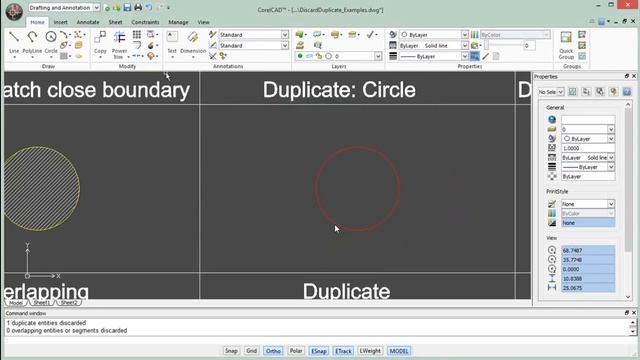Open the Manage ribbon tab
640x360 pixels.
[178, 22]
